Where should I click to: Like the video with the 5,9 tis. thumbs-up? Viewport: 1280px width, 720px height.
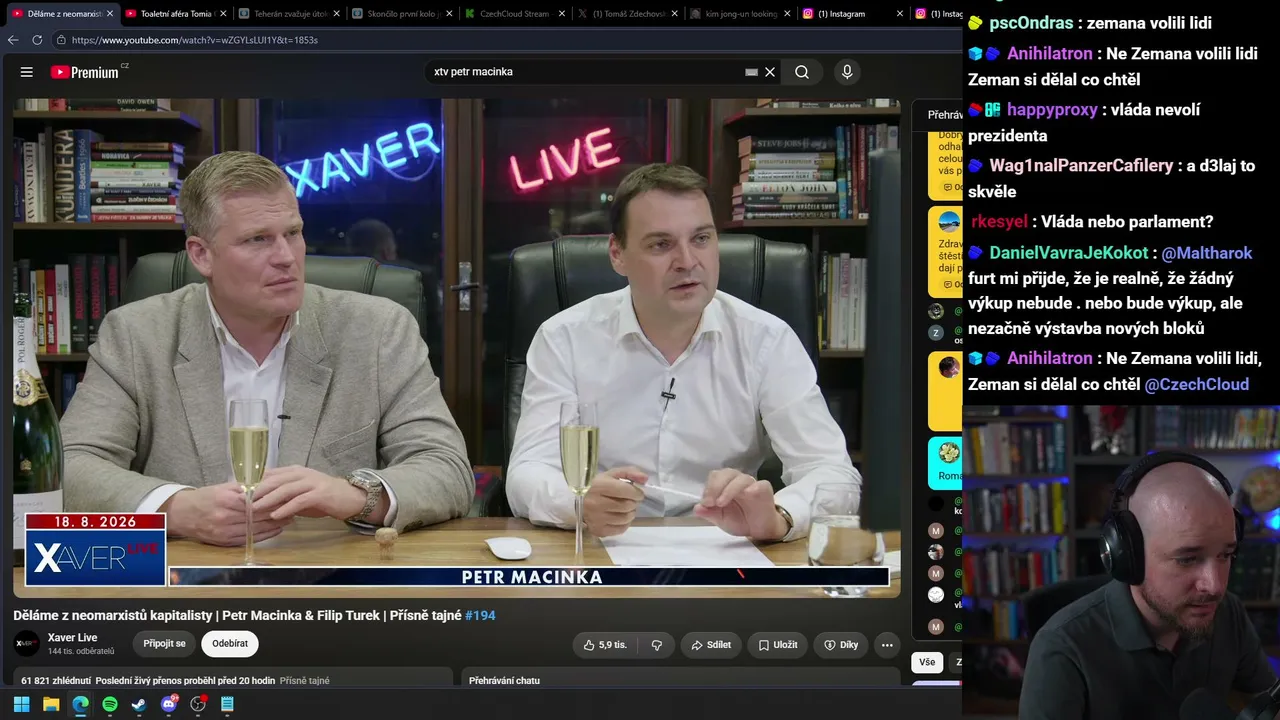click(x=604, y=645)
